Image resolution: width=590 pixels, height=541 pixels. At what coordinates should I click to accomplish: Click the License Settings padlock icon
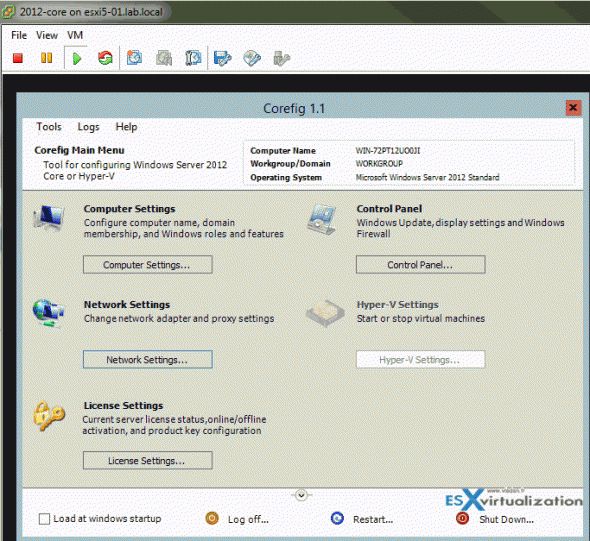point(49,415)
